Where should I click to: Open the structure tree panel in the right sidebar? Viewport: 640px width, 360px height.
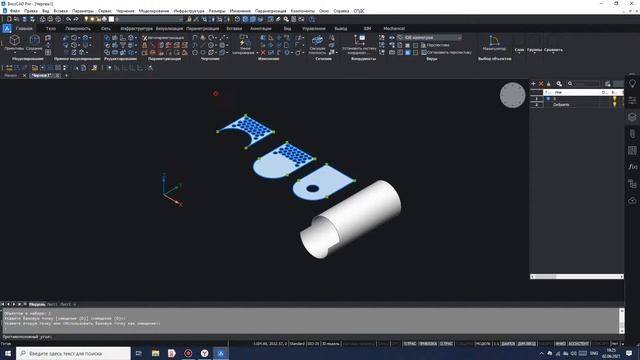(632, 184)
